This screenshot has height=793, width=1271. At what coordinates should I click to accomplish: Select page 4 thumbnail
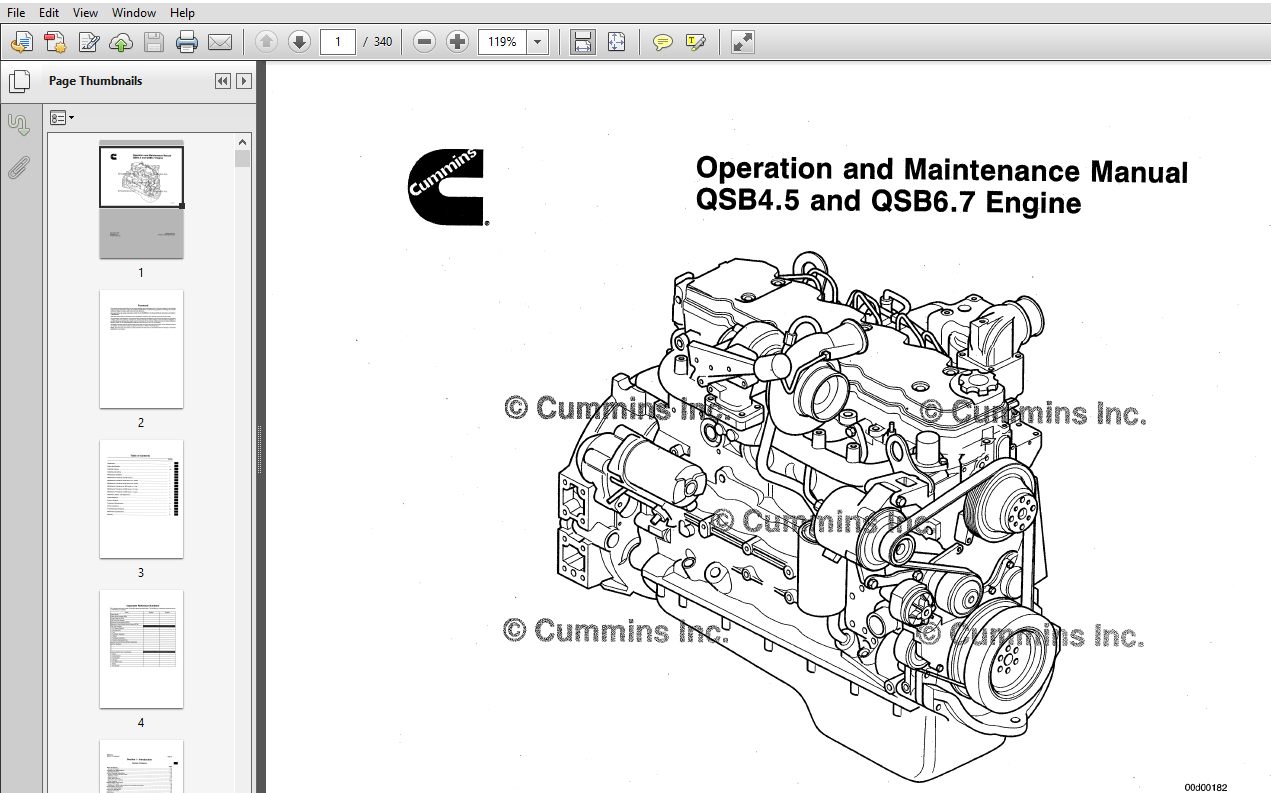click(x=141, y=649)
